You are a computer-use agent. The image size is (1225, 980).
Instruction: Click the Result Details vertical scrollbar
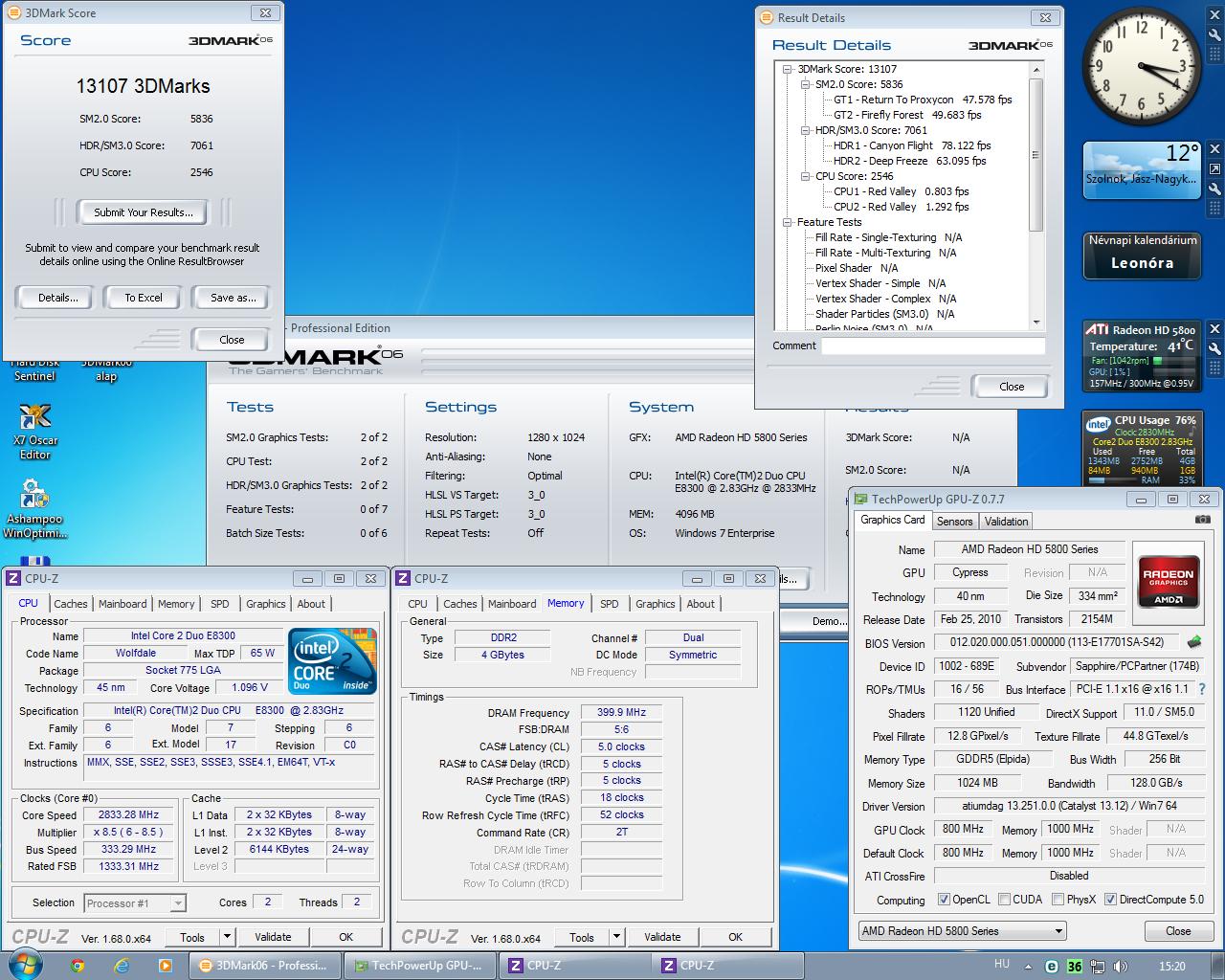[1036, 195]
